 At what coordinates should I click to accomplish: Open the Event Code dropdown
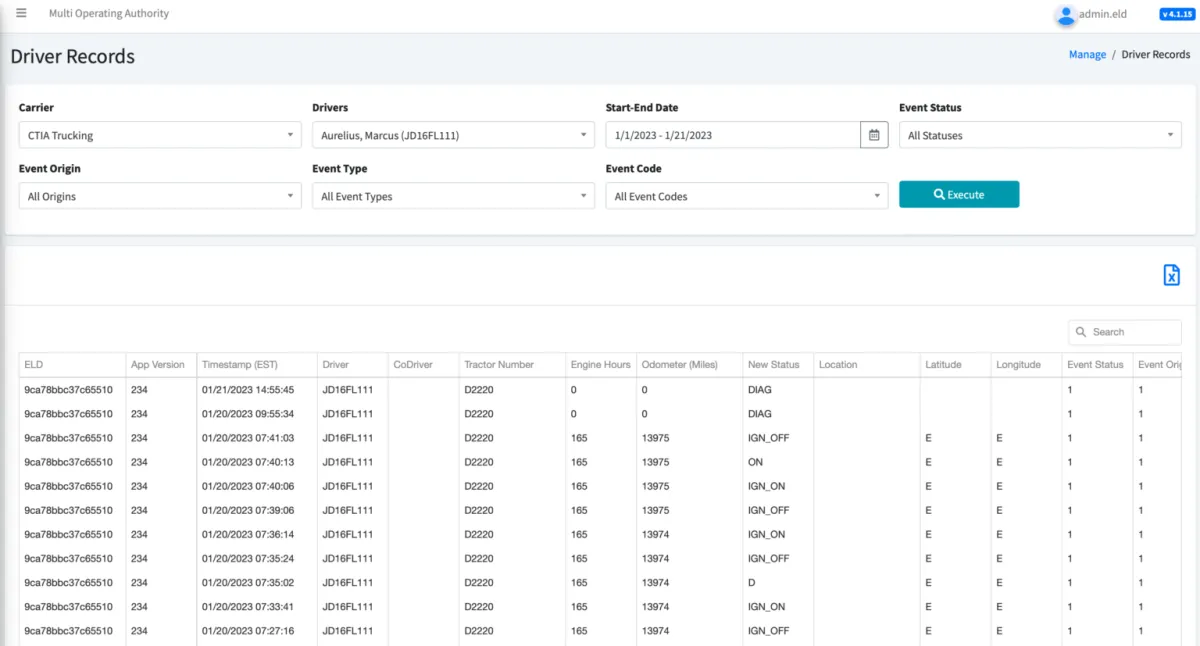click(x=746, y=197)
